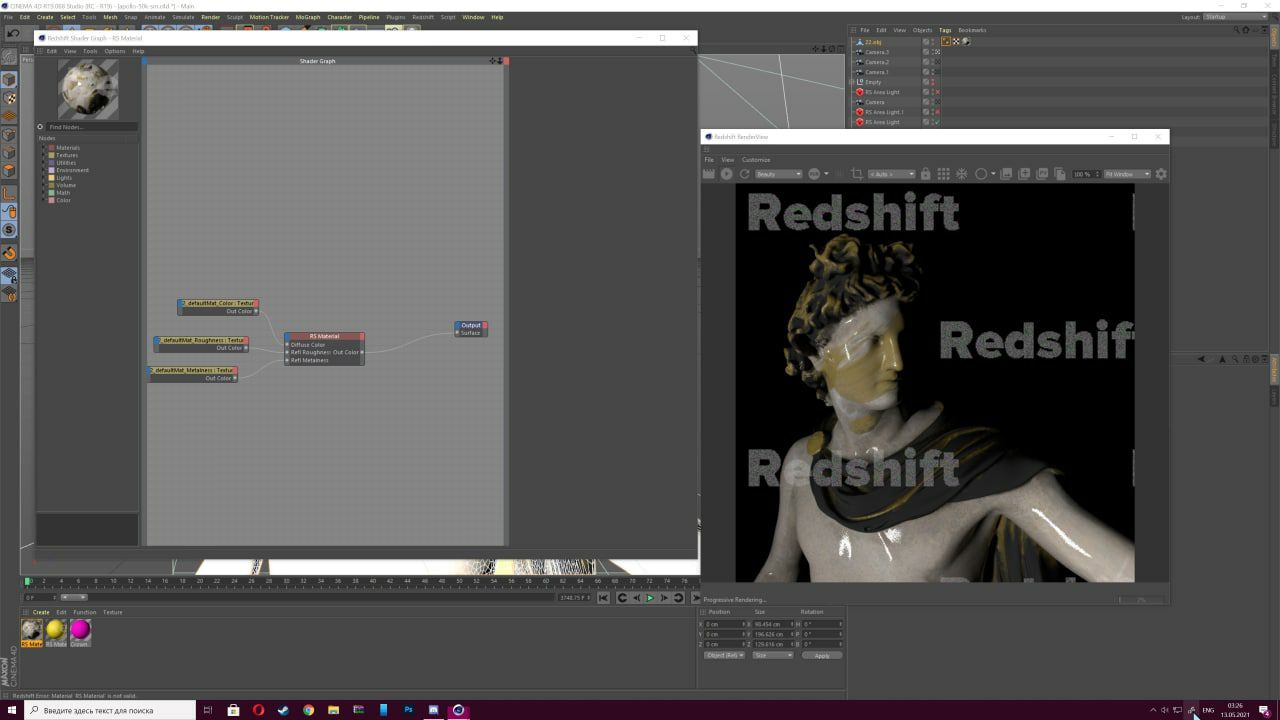Click the Windows Start button
This screenshot has width=1280, height=720.
12,710
